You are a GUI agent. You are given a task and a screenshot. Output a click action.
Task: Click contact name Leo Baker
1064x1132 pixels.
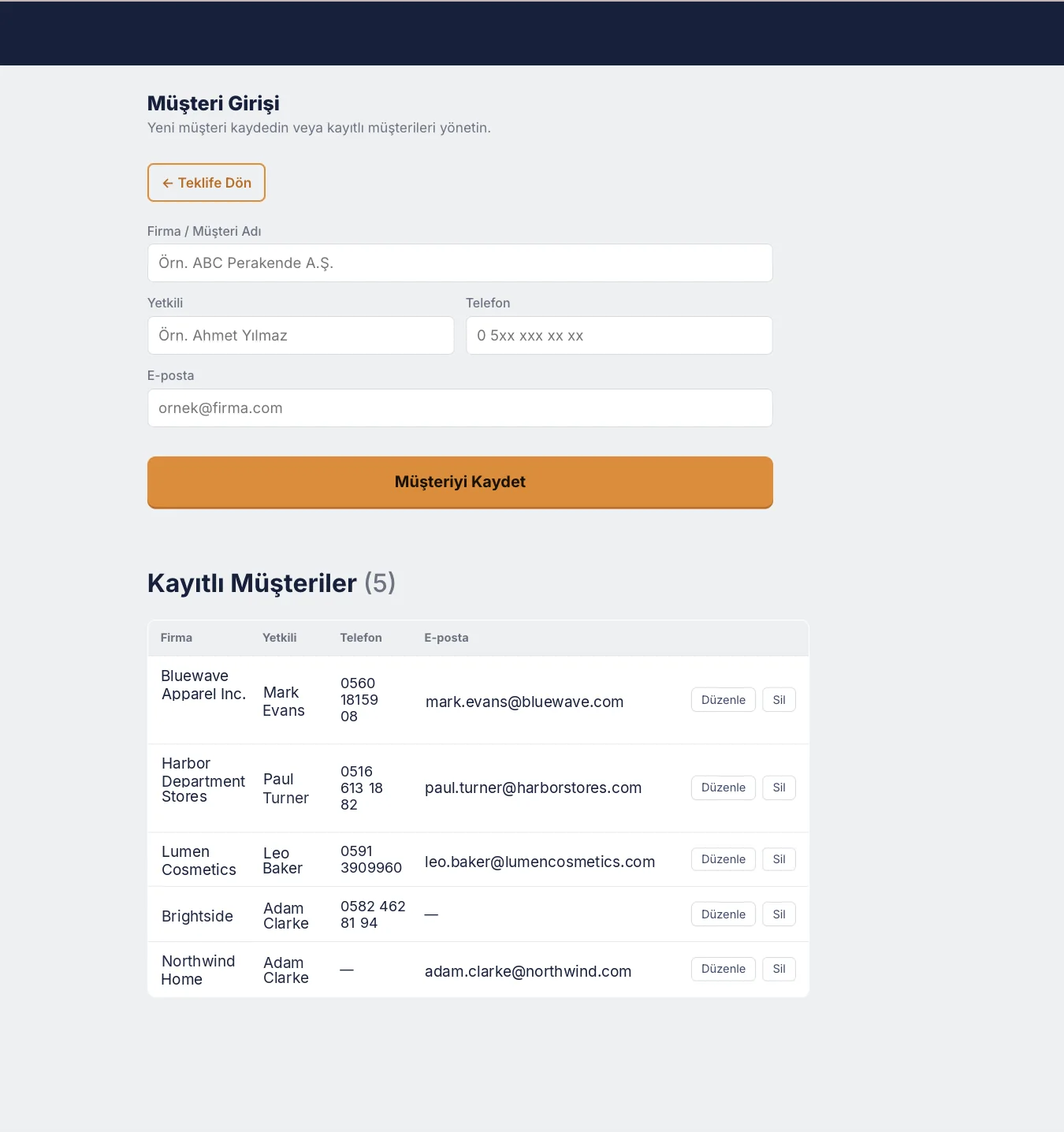(282, 861)
